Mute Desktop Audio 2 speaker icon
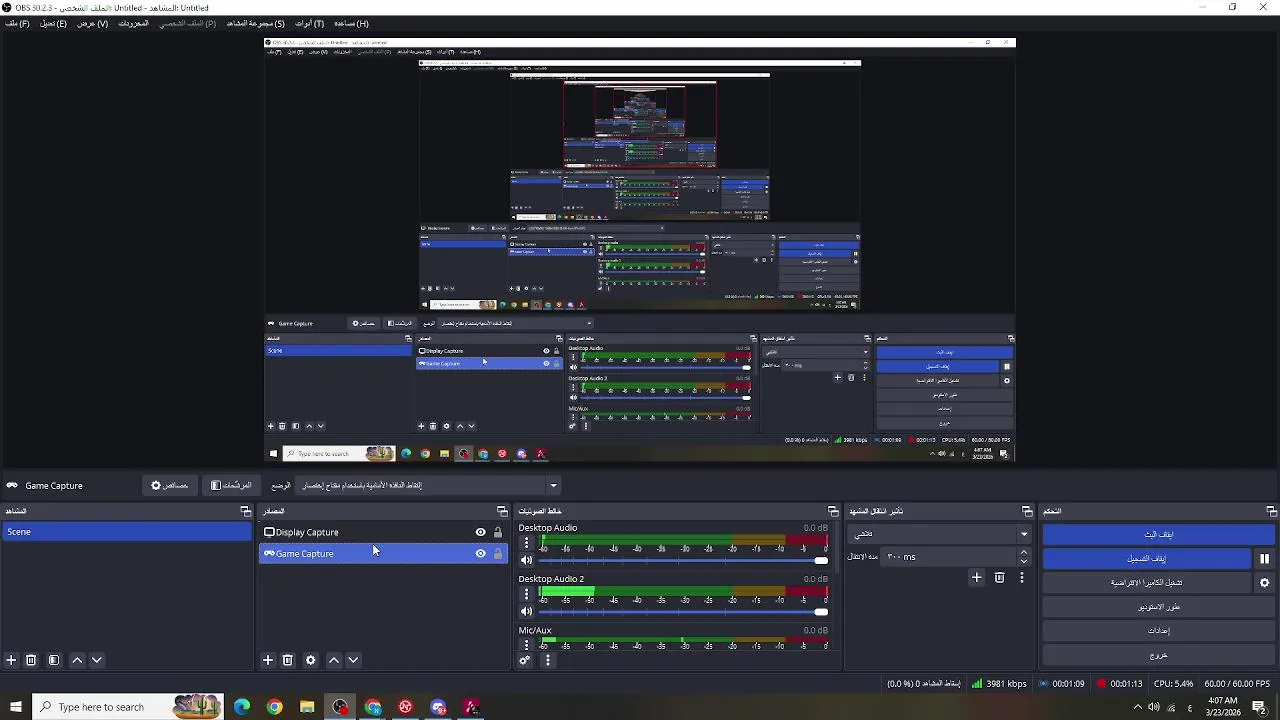The height and width of the screenshot is (720, 1280). 527,611
